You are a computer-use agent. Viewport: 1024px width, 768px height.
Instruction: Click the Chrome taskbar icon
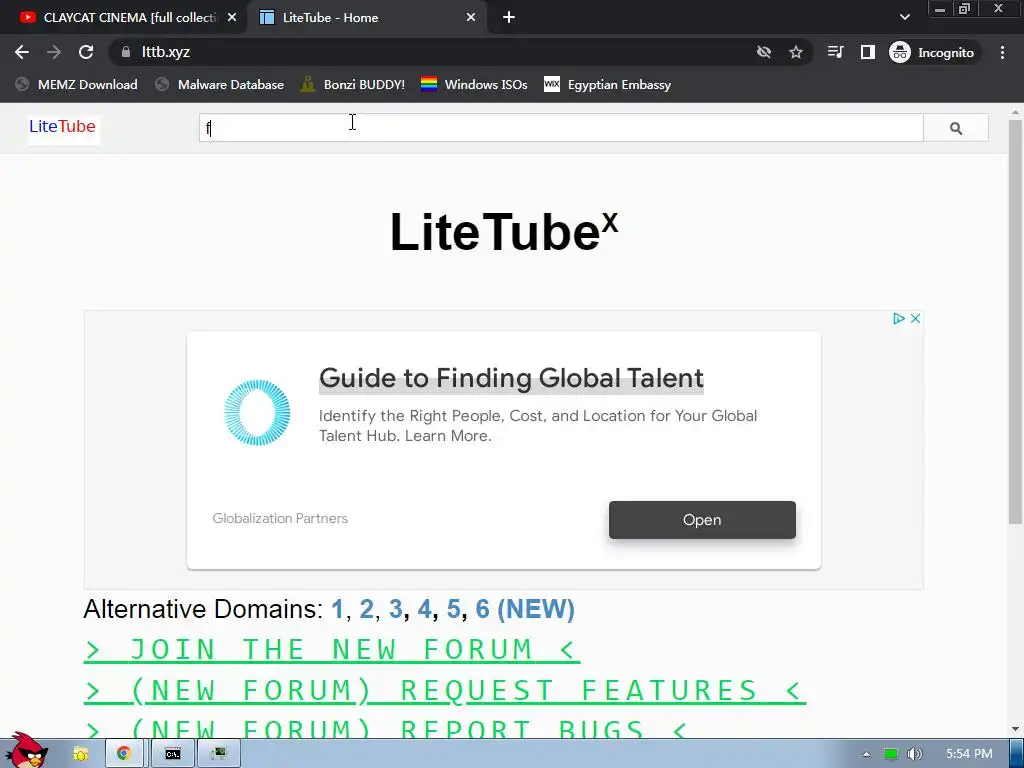(x=123, y=754)
